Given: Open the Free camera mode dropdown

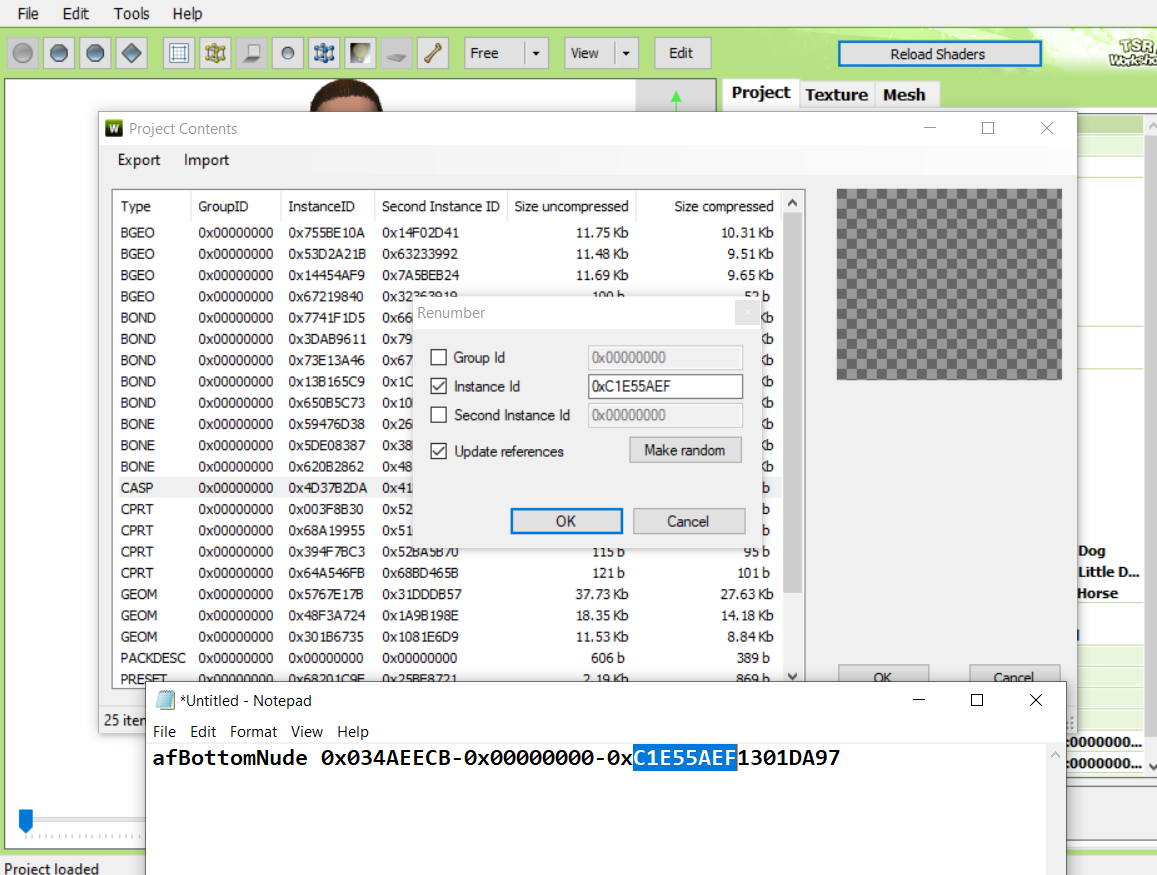Looking at the screenshot, I should click(x=536, y=52).
